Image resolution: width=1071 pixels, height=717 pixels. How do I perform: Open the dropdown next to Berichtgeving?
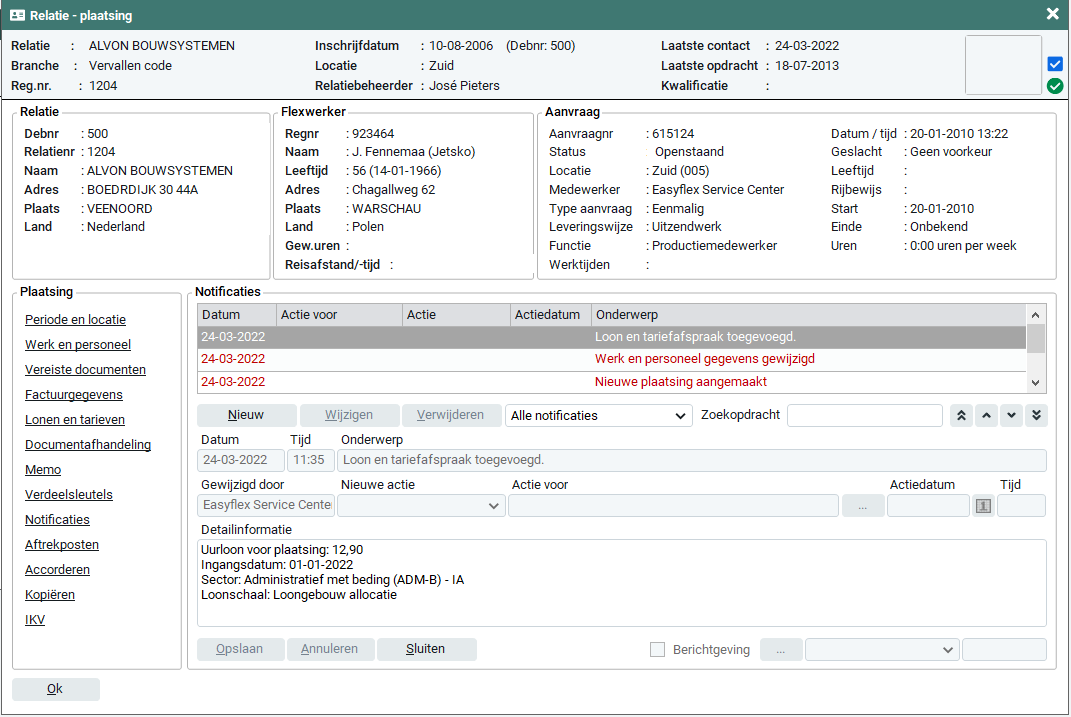click(x=881, y=650)
